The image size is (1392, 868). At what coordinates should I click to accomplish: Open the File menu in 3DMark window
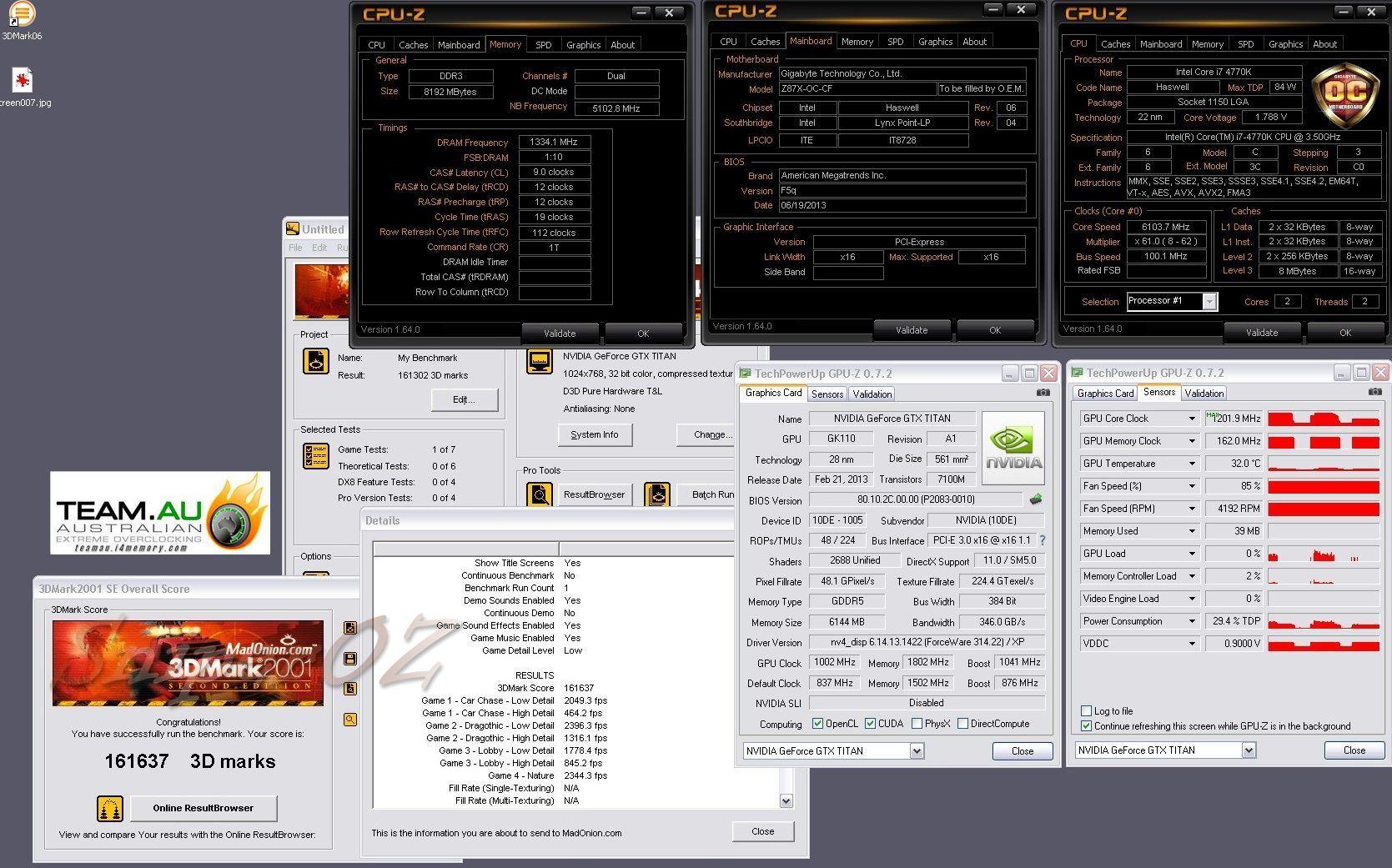point(295,248)
